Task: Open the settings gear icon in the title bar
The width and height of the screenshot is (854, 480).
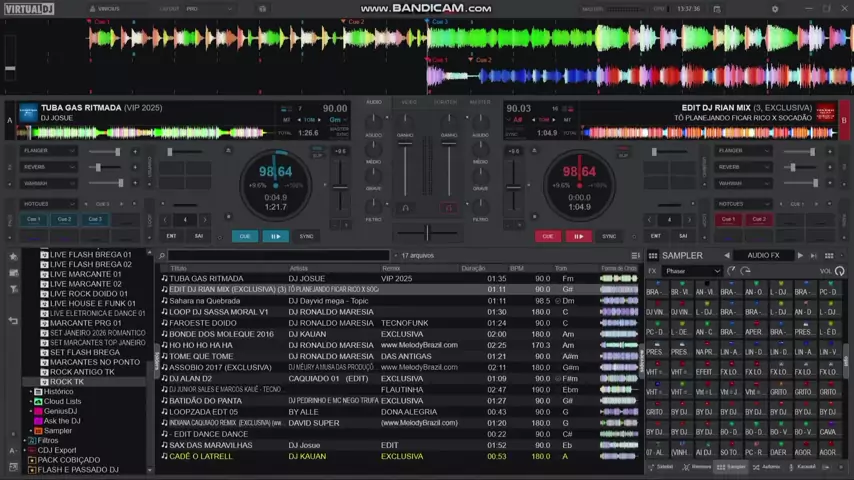Action: coord(774,9)
